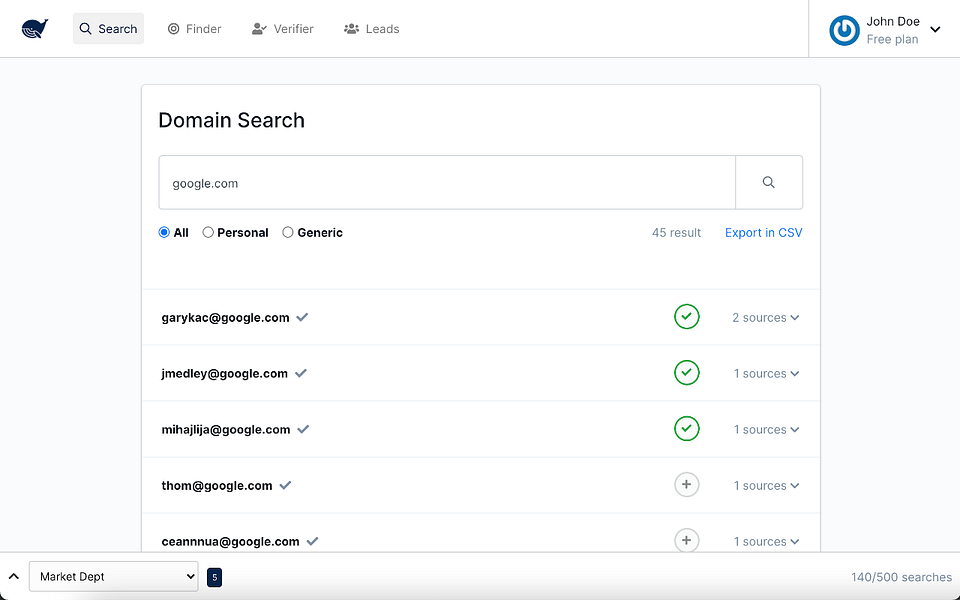This screenshot has height=600, width=960.
Task: Select the Generic radio filter
Action: 288,233
